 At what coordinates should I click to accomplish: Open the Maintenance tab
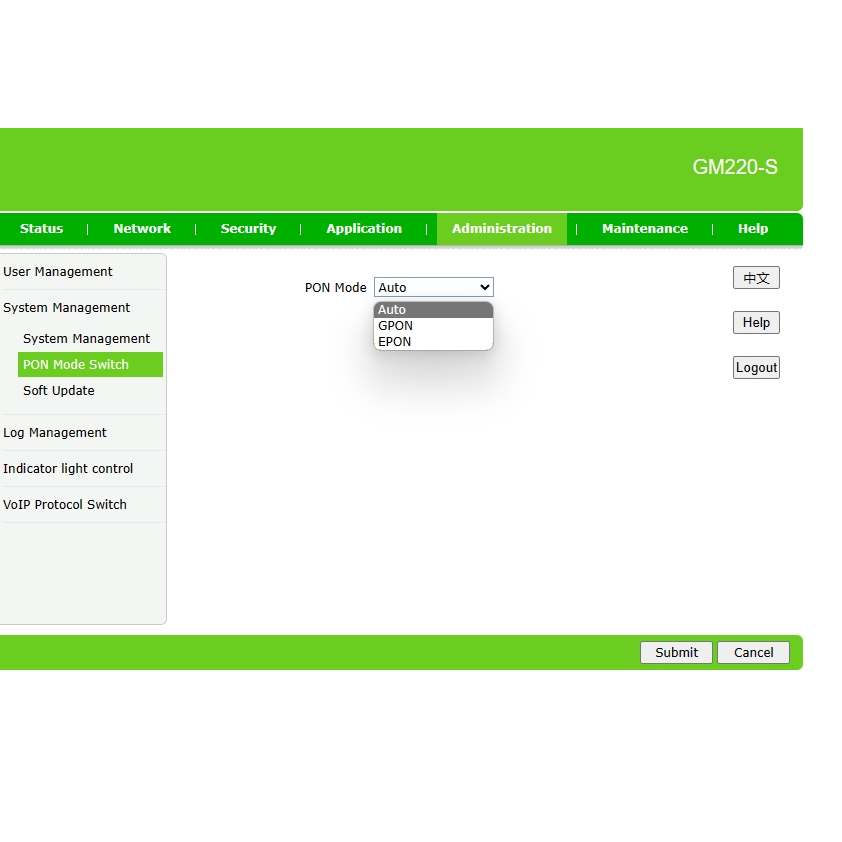(x=644, y=229)
